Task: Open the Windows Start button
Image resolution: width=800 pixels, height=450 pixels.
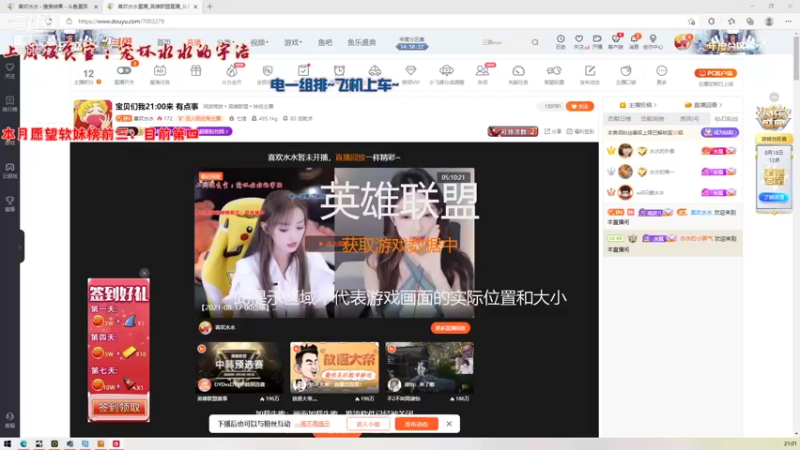Action: click(x=7, y=444)
